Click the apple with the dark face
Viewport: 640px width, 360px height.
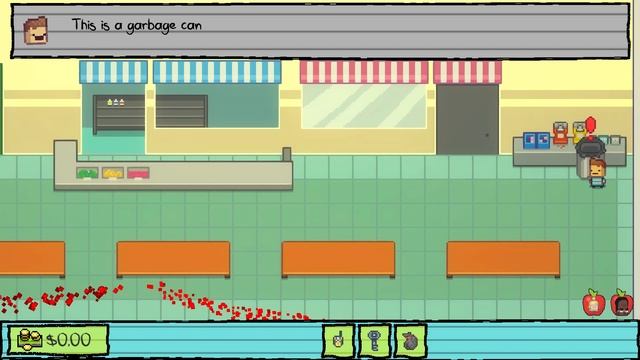tap(622, 302)
